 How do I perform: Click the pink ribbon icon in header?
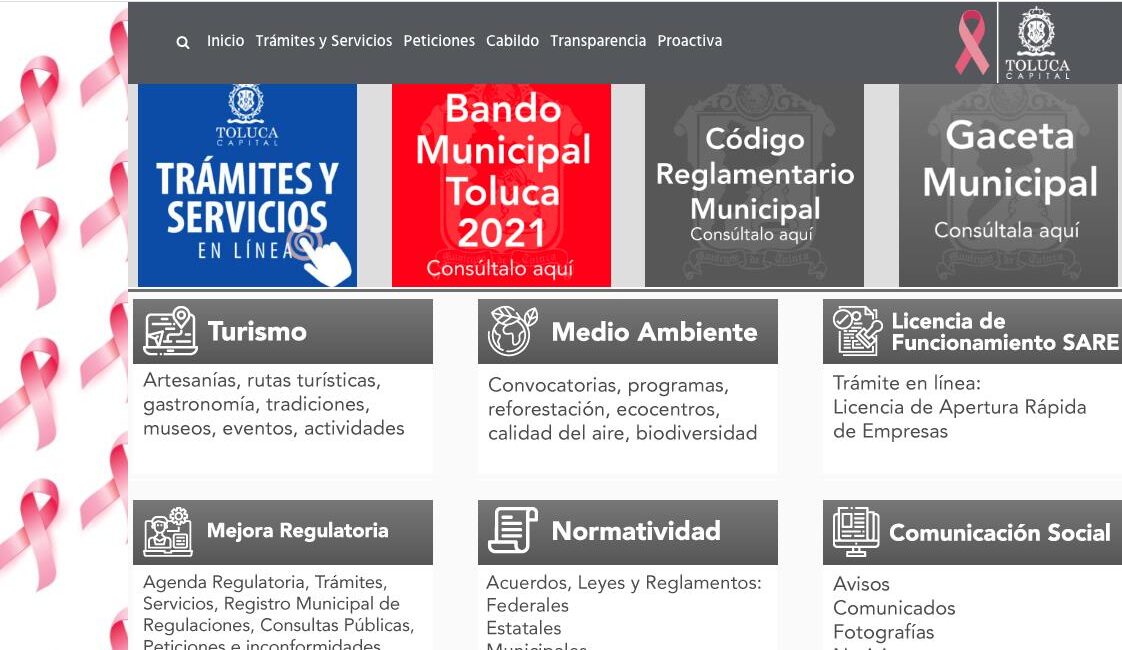[972, 42]
